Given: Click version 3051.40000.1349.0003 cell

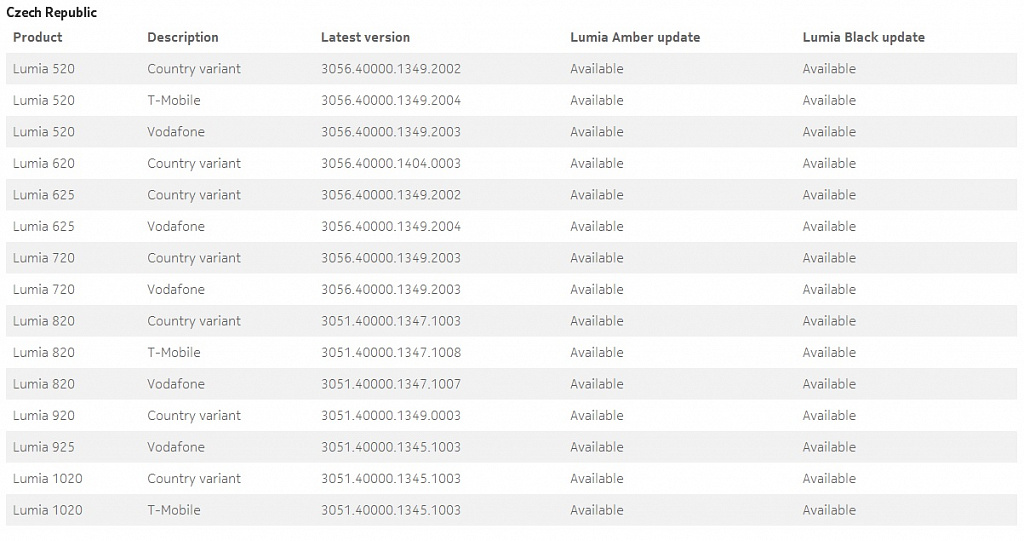Looking at the screenshot, I should coord(391,416).
